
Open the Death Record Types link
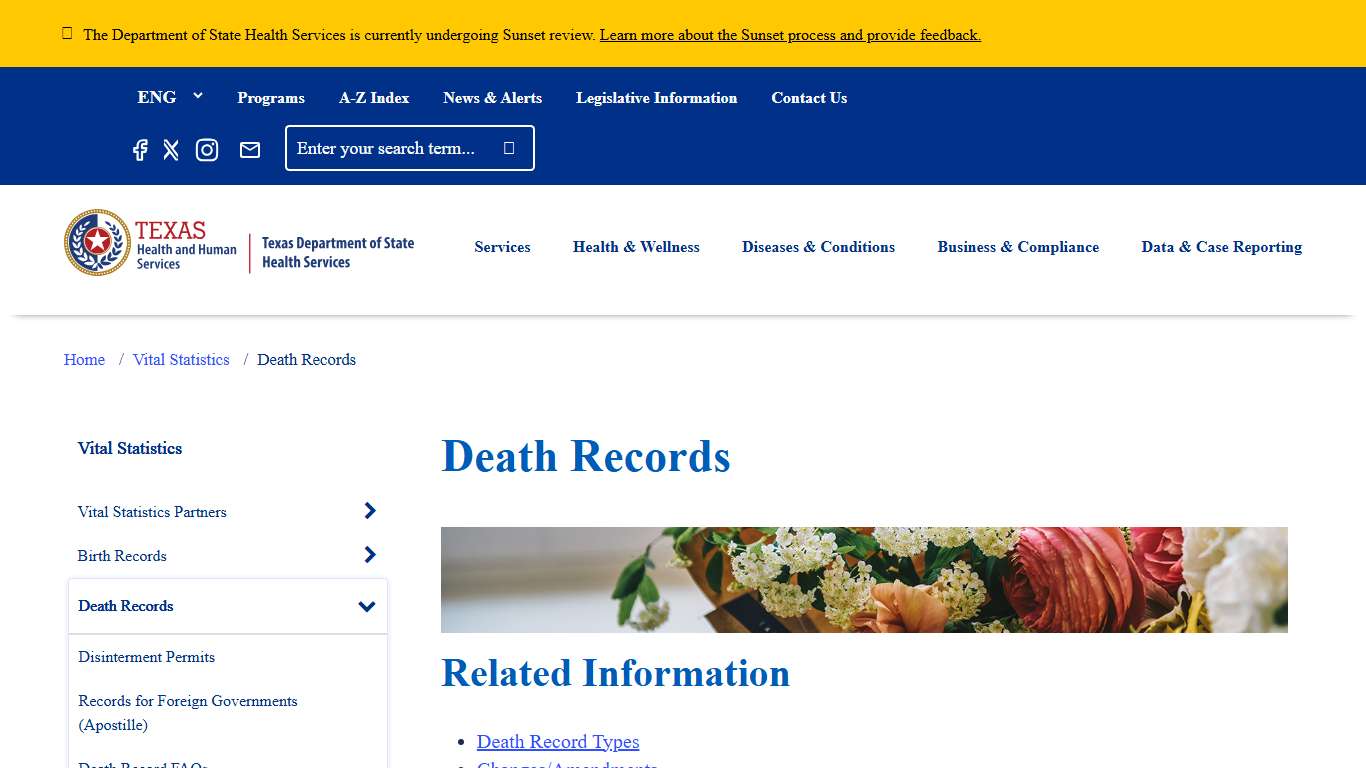click(558, 741)
